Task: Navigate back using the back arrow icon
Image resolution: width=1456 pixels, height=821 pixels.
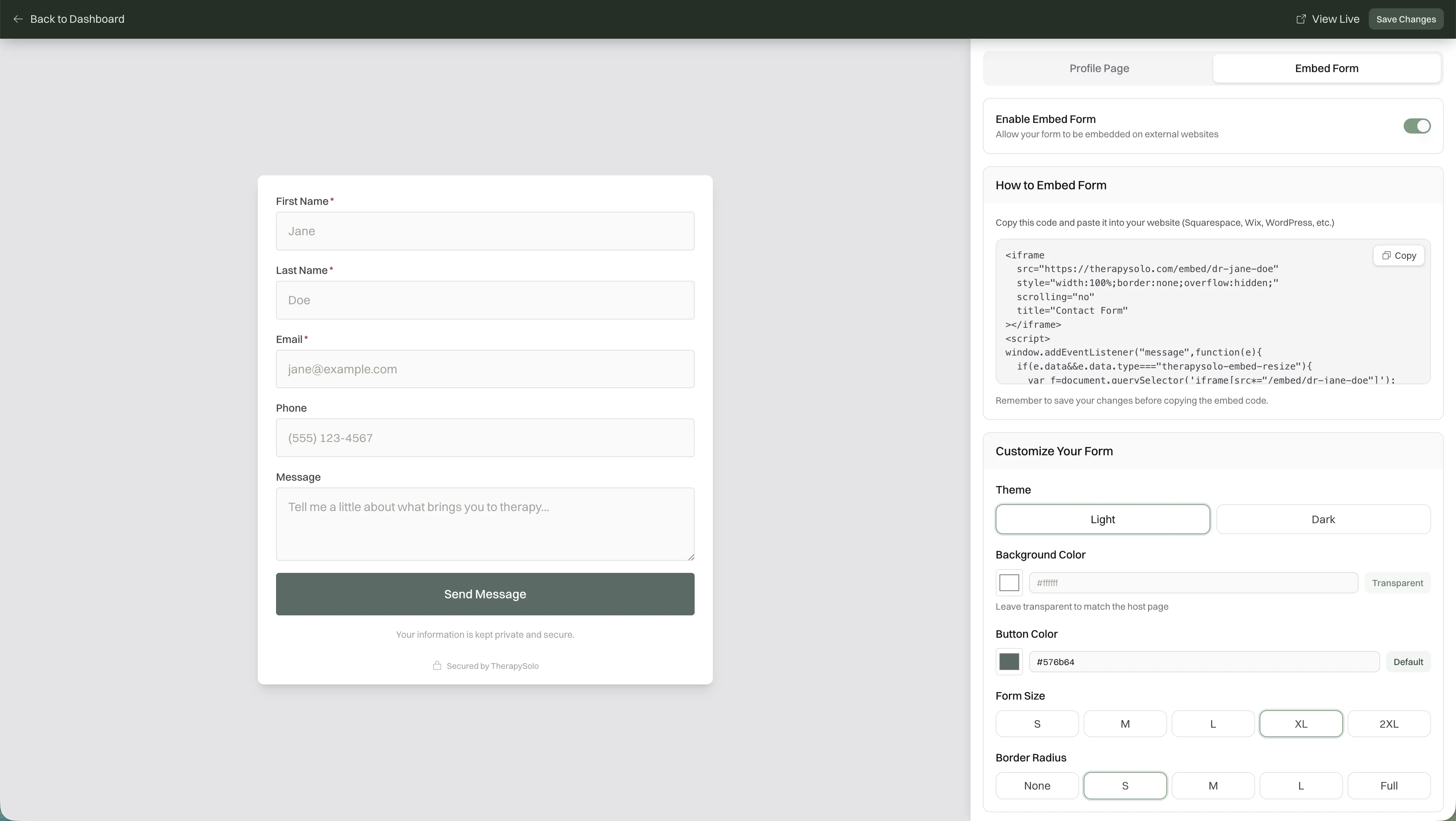Action: 19,19
